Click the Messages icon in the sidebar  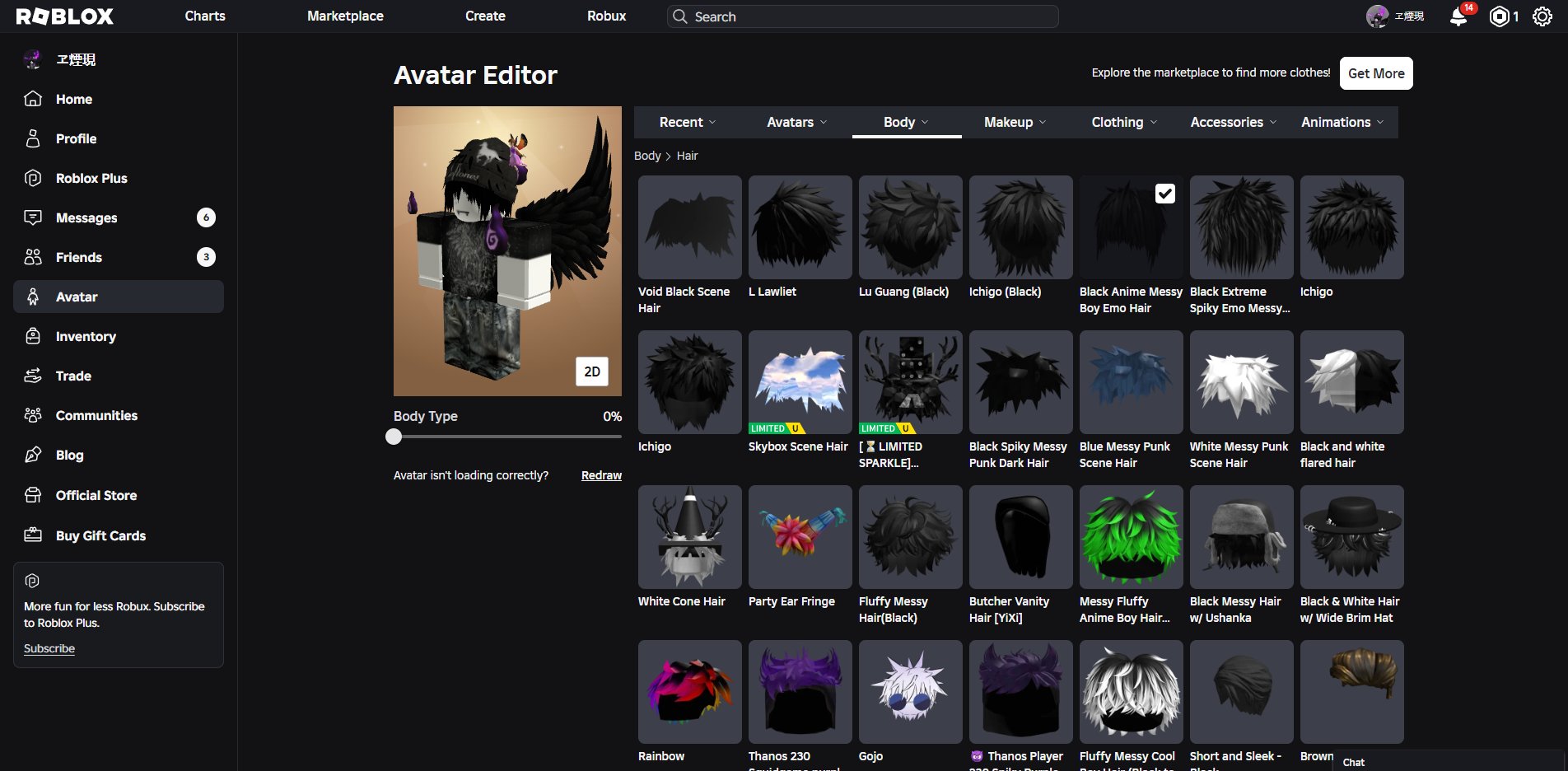coord(33,217)
